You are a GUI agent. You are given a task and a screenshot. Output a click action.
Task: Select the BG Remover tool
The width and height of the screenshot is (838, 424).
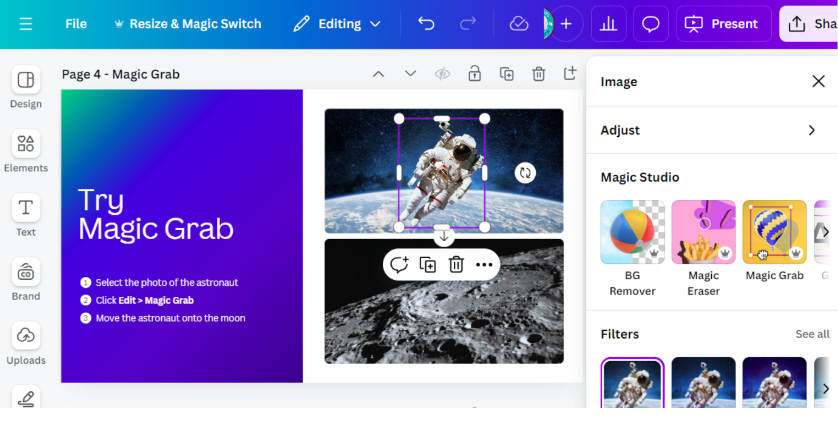tap(633, 249)
